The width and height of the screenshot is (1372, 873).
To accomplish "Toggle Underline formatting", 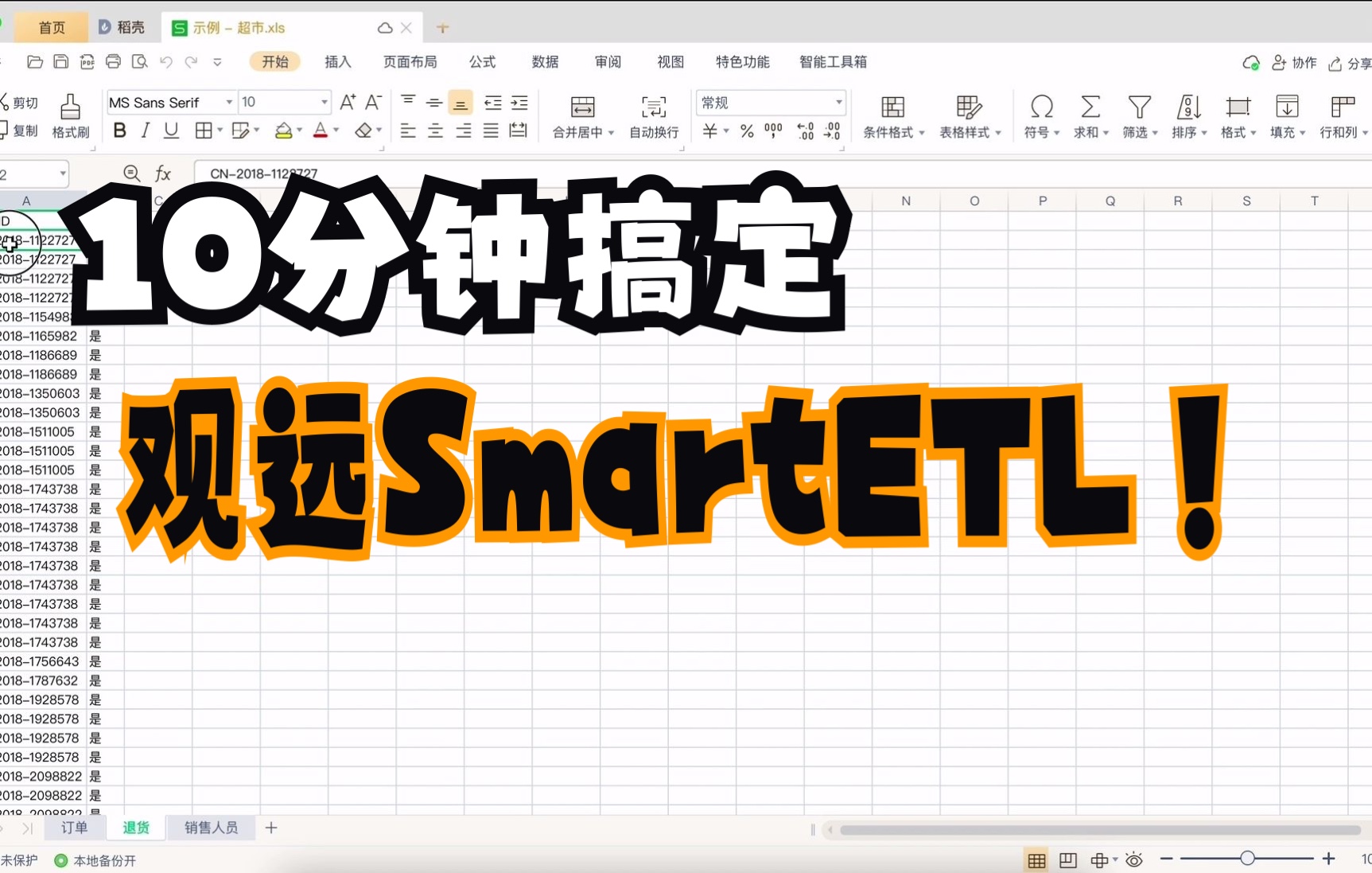I will coord(171,131).
